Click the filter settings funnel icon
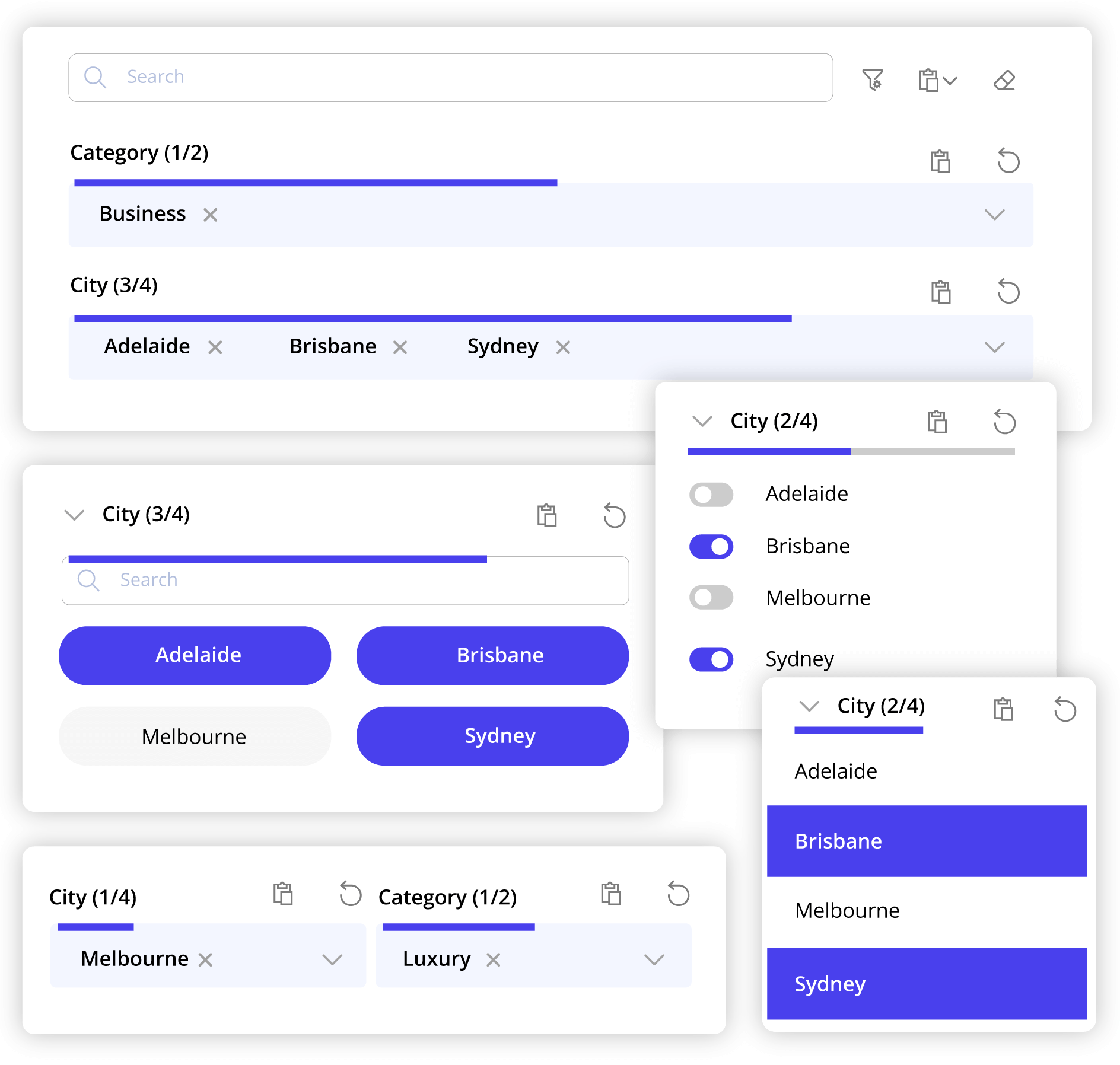The height and width of the screenshot is (1065, 1120). point(873,79)
